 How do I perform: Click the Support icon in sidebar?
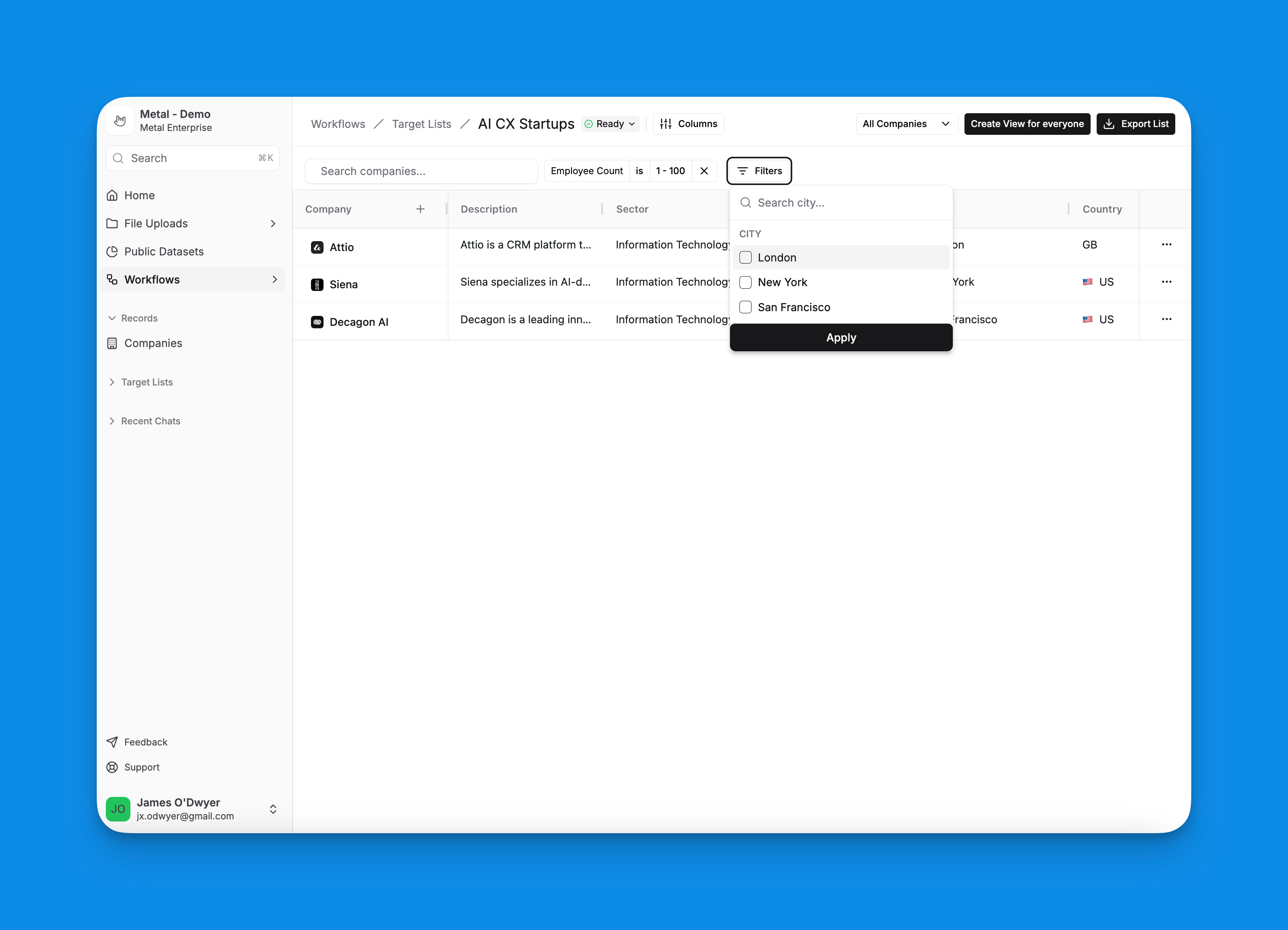click(x=113, y=767)
